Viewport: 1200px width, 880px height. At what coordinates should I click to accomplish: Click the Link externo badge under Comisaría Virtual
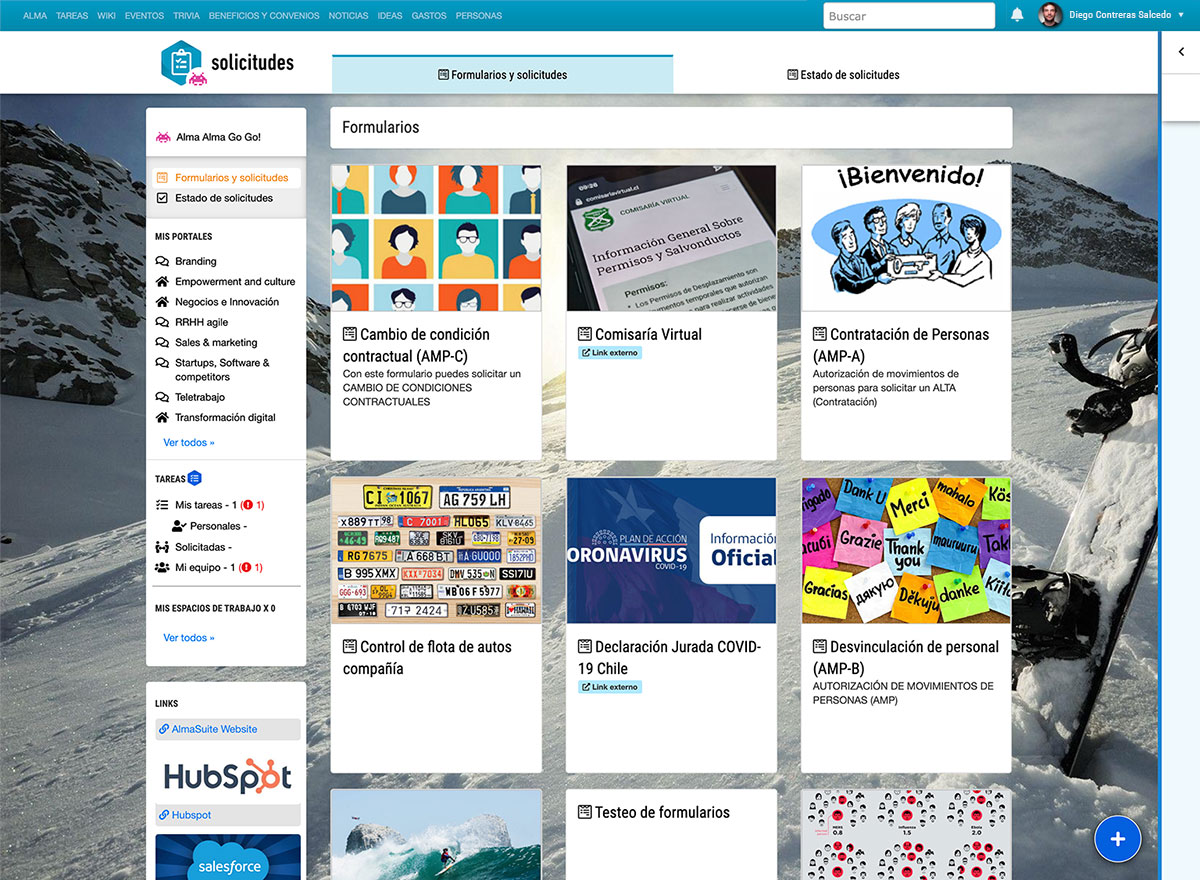pyautogui.click(x=609, y=353)
